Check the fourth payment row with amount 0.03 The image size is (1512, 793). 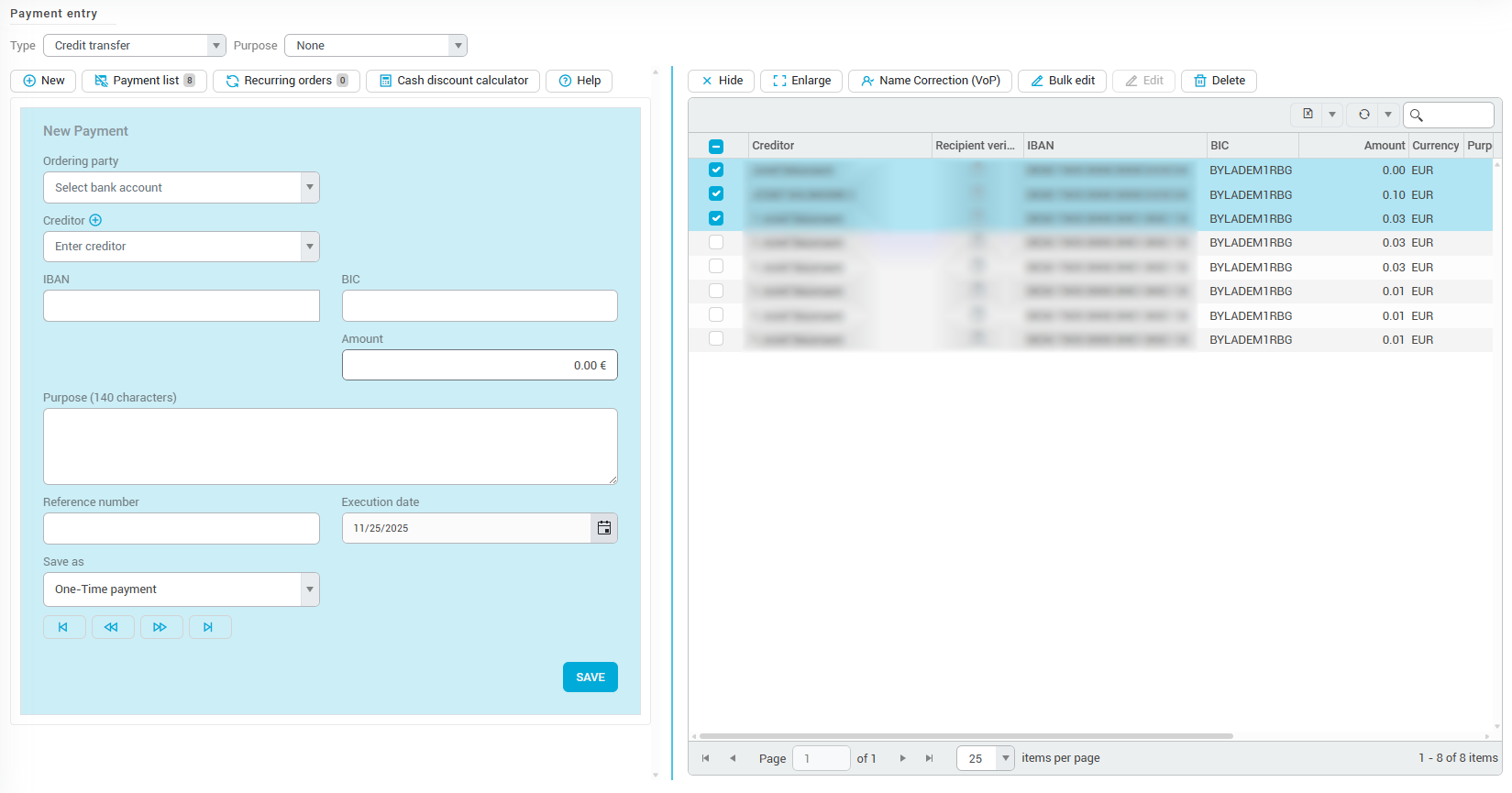[716, 242]
